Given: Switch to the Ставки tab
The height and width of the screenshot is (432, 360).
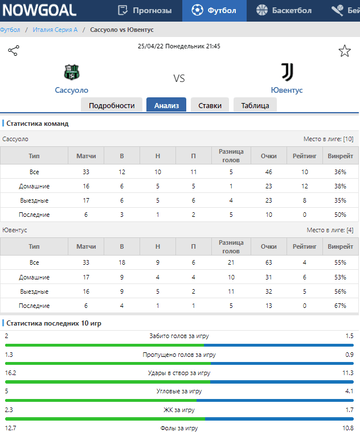Looking at the screenshot, I should tap(210, 105).
